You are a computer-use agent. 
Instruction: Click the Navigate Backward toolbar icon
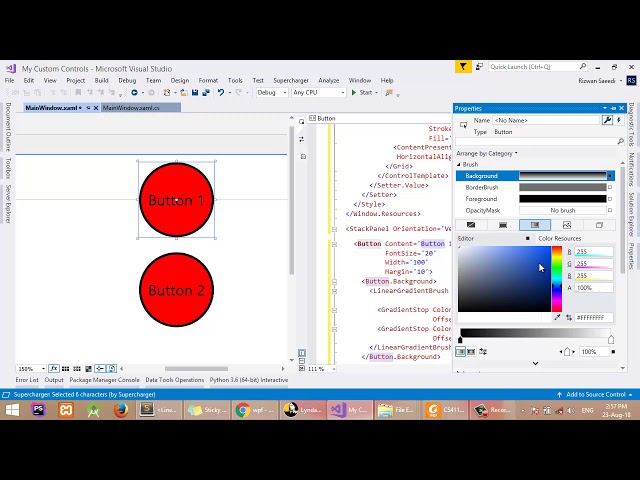tap(134, 93)
